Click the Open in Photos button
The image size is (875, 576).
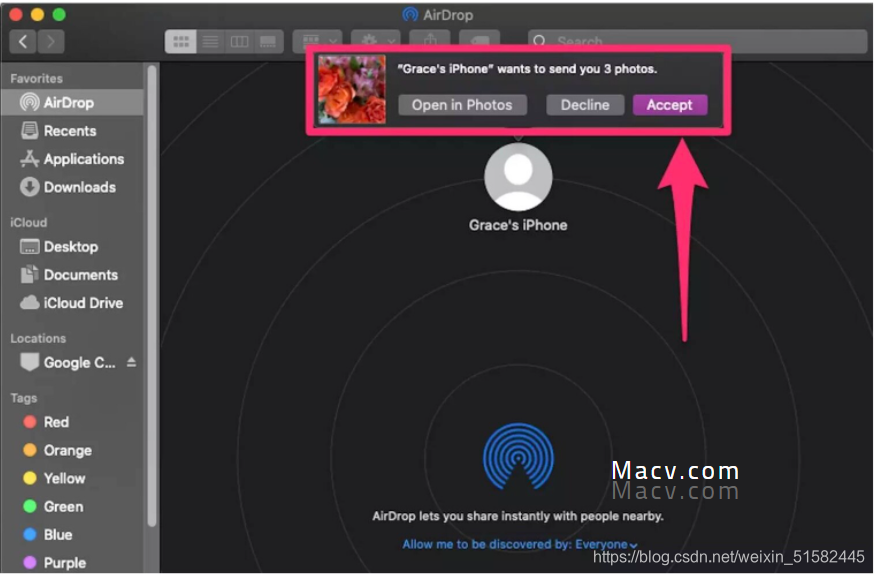coord(462,105)
